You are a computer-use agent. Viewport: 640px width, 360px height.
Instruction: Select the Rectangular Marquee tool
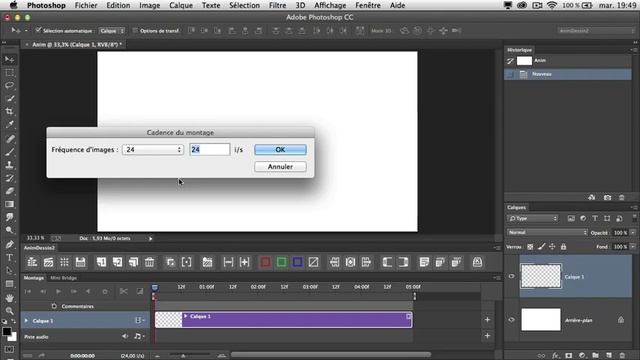click(x=9, y=73)
